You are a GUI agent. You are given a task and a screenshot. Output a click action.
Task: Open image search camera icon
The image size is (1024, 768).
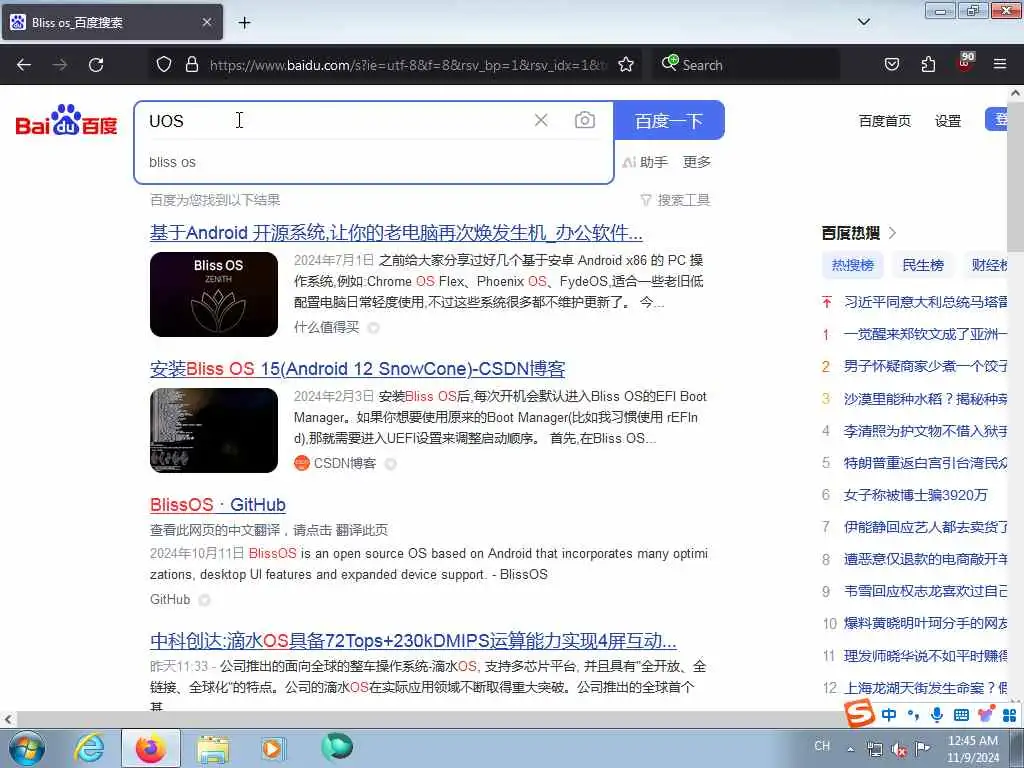pos(584,120)
